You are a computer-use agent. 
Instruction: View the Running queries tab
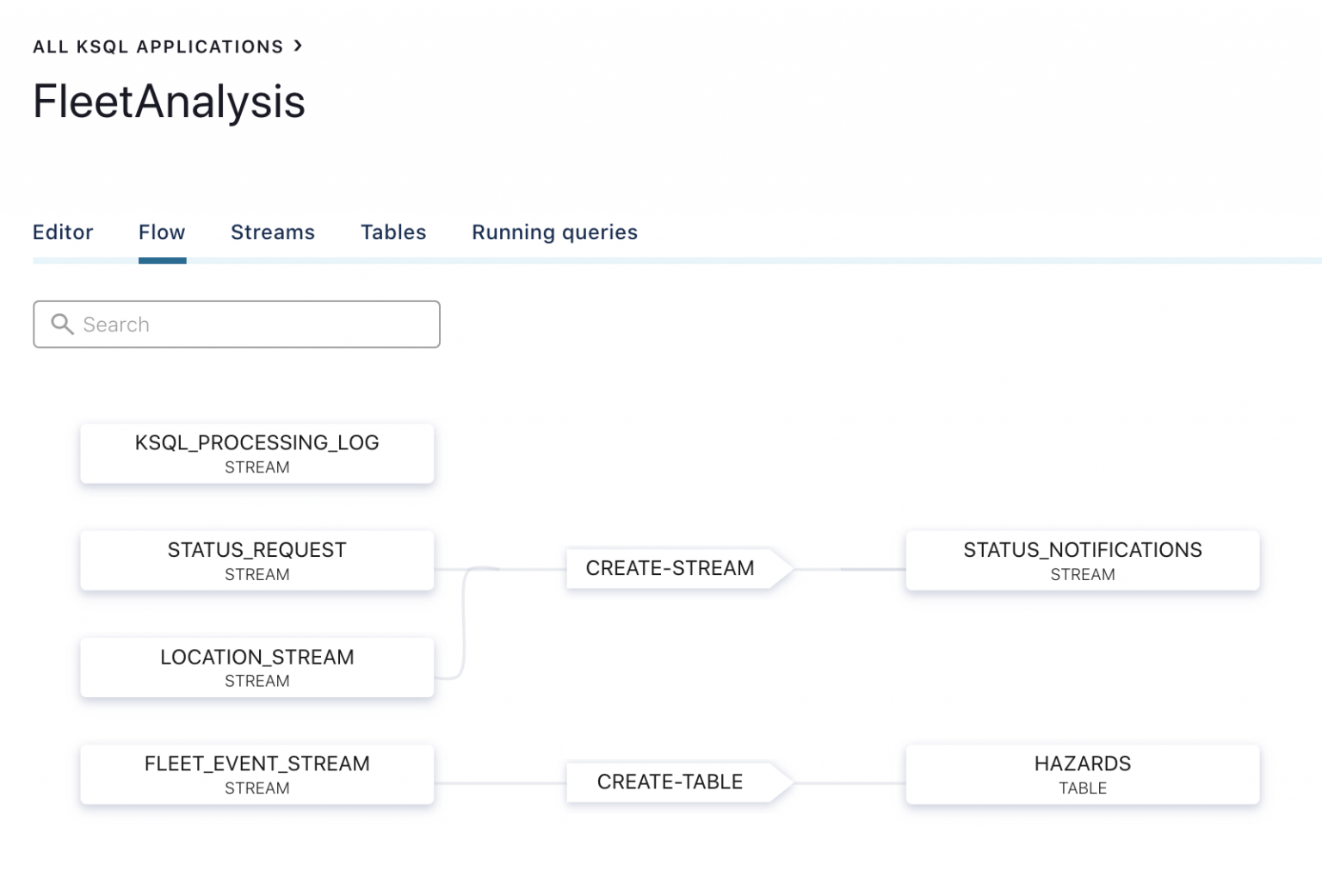pyautogui.click(x=553, y=232)
